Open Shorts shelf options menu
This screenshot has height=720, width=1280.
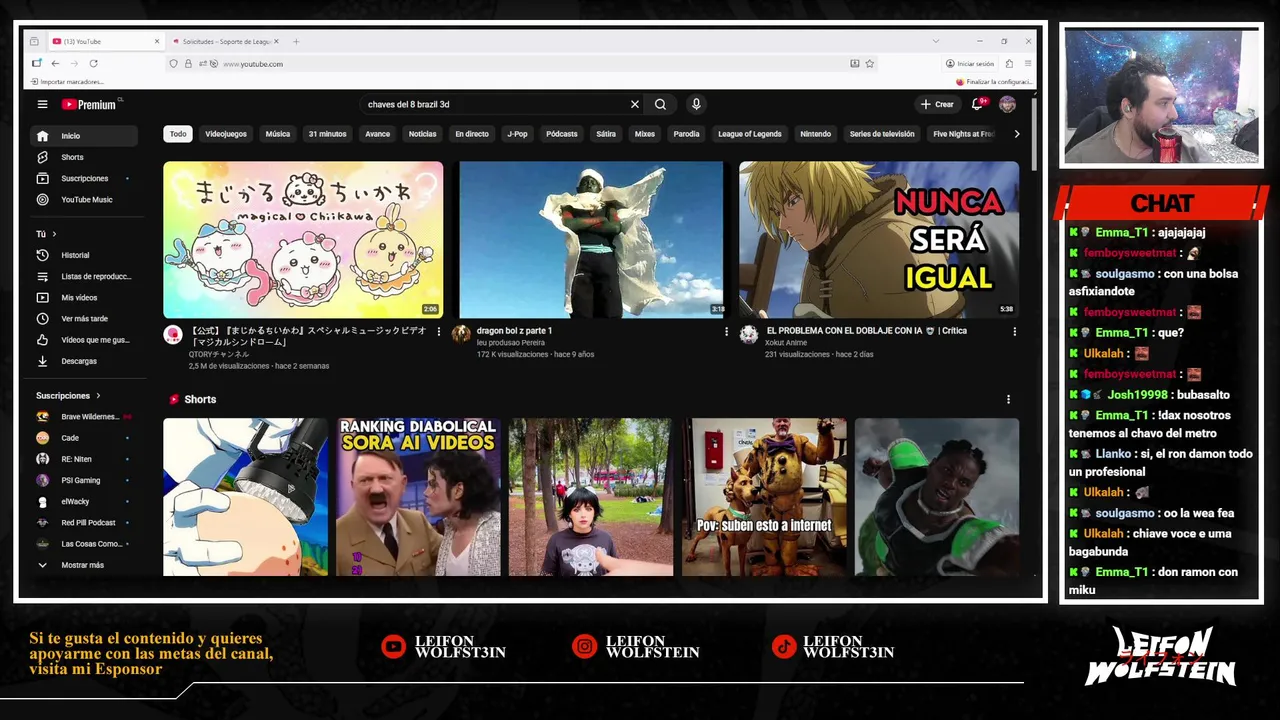[1008, 399]
